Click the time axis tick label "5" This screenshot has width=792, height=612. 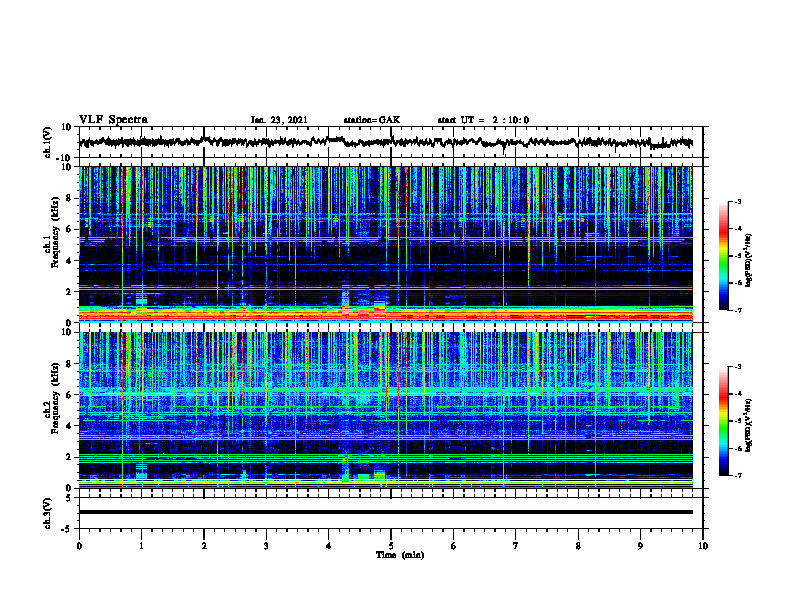tap(391, 546)
